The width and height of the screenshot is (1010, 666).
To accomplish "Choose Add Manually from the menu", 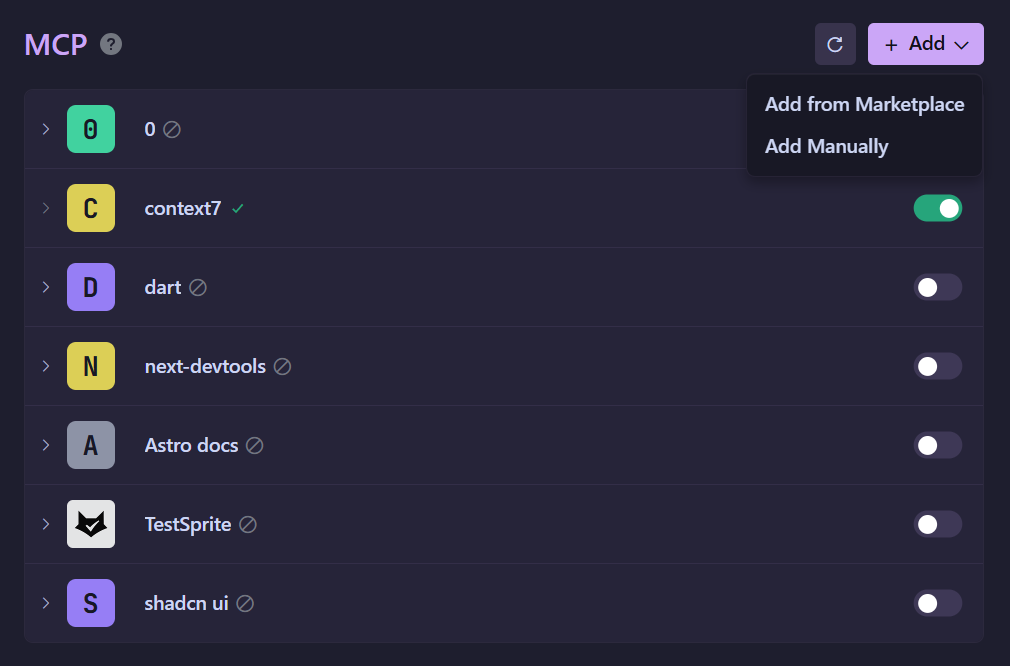I will point(826,146).
